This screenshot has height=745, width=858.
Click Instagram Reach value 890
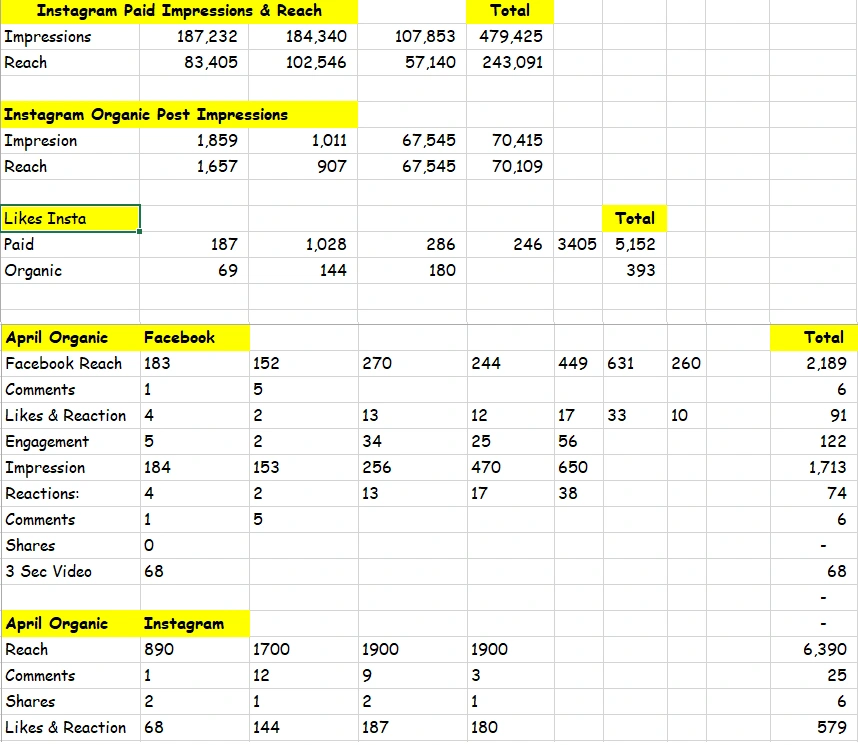pyautogui.click(x=195, y=649)
